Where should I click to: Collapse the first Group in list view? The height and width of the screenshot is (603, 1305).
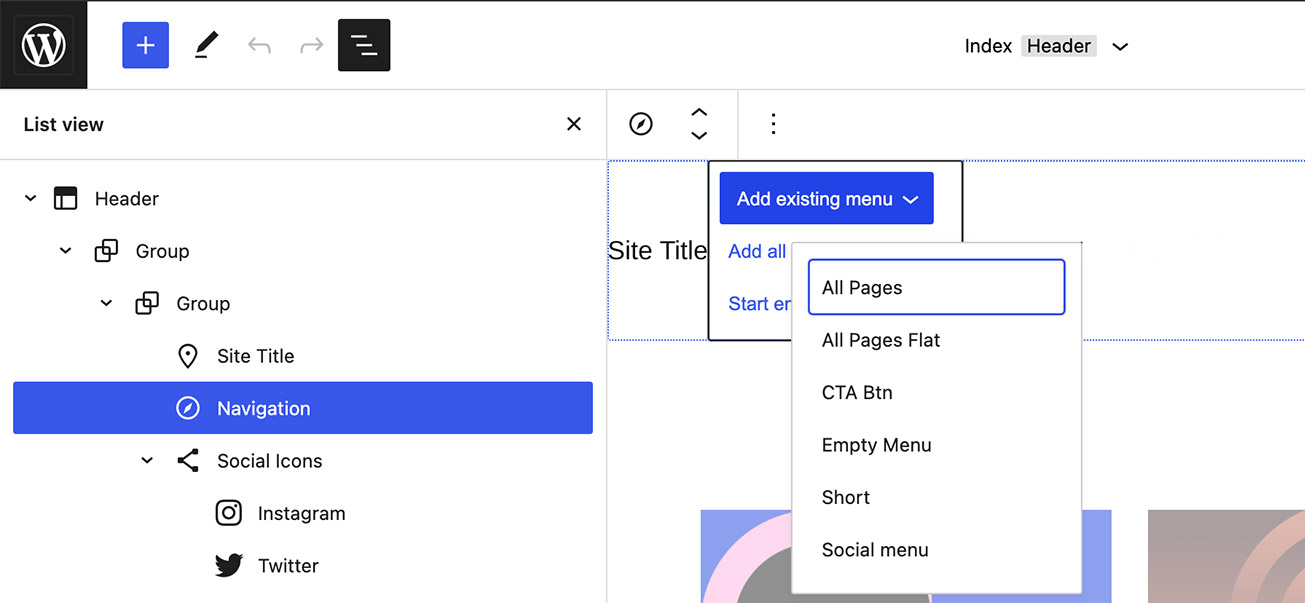[66, 251]
